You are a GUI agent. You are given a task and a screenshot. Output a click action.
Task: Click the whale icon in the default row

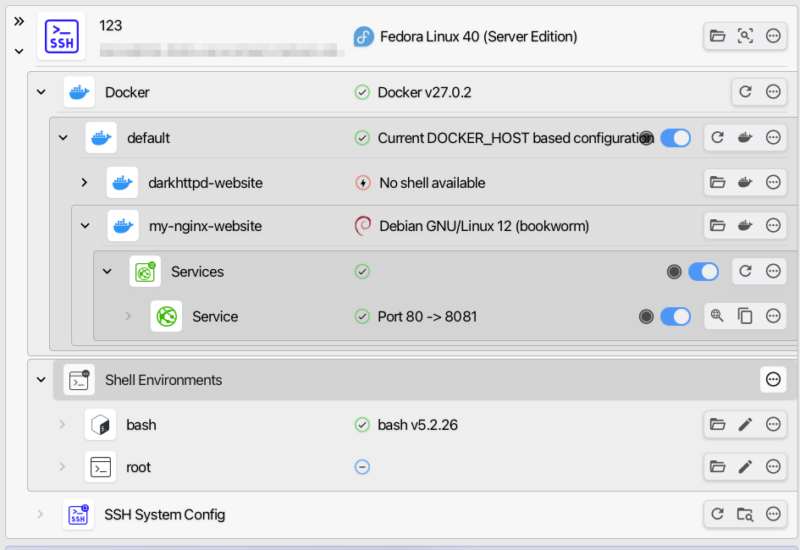point(745,137)
